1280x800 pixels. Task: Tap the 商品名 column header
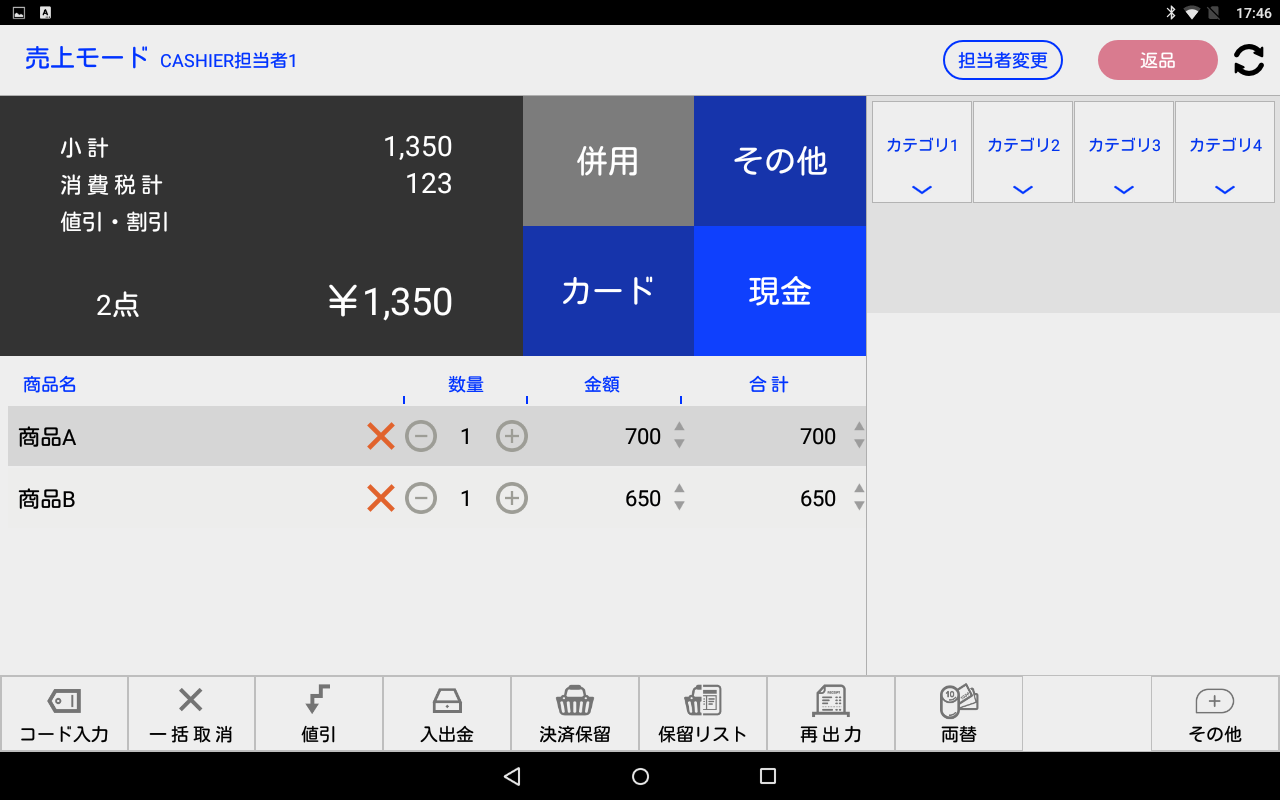49,385
